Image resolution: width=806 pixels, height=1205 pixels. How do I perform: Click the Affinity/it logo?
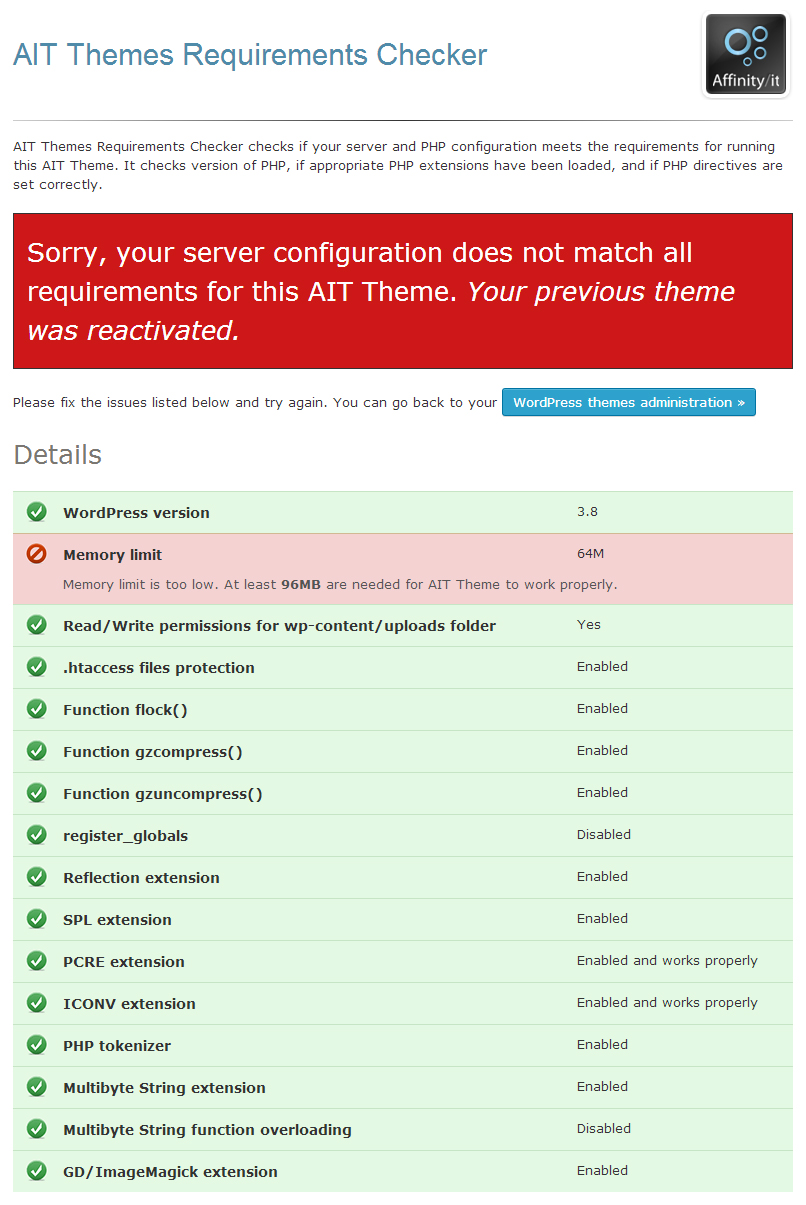tap(746, 55)
